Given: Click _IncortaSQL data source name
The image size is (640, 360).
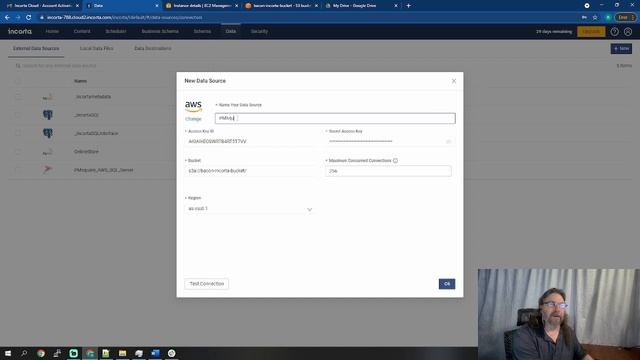Looking at the screenshot, I should coord(86,115).
